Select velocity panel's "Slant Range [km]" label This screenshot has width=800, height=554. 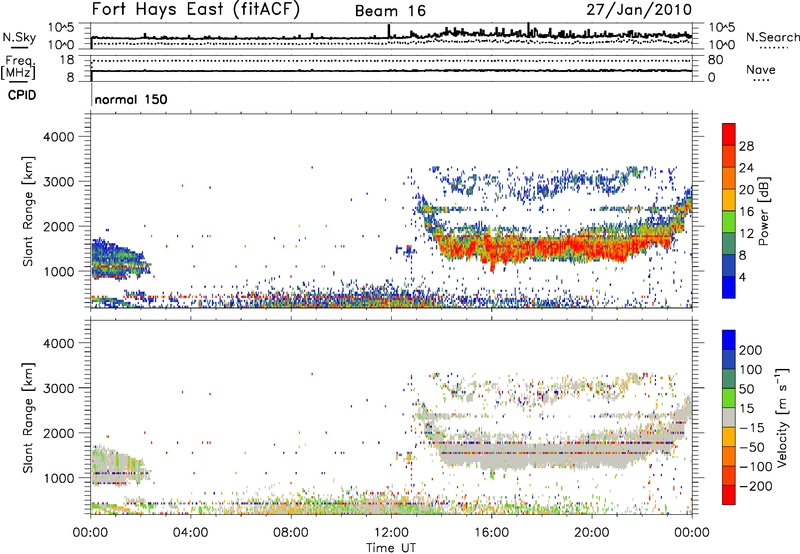(x=28, y=418)
